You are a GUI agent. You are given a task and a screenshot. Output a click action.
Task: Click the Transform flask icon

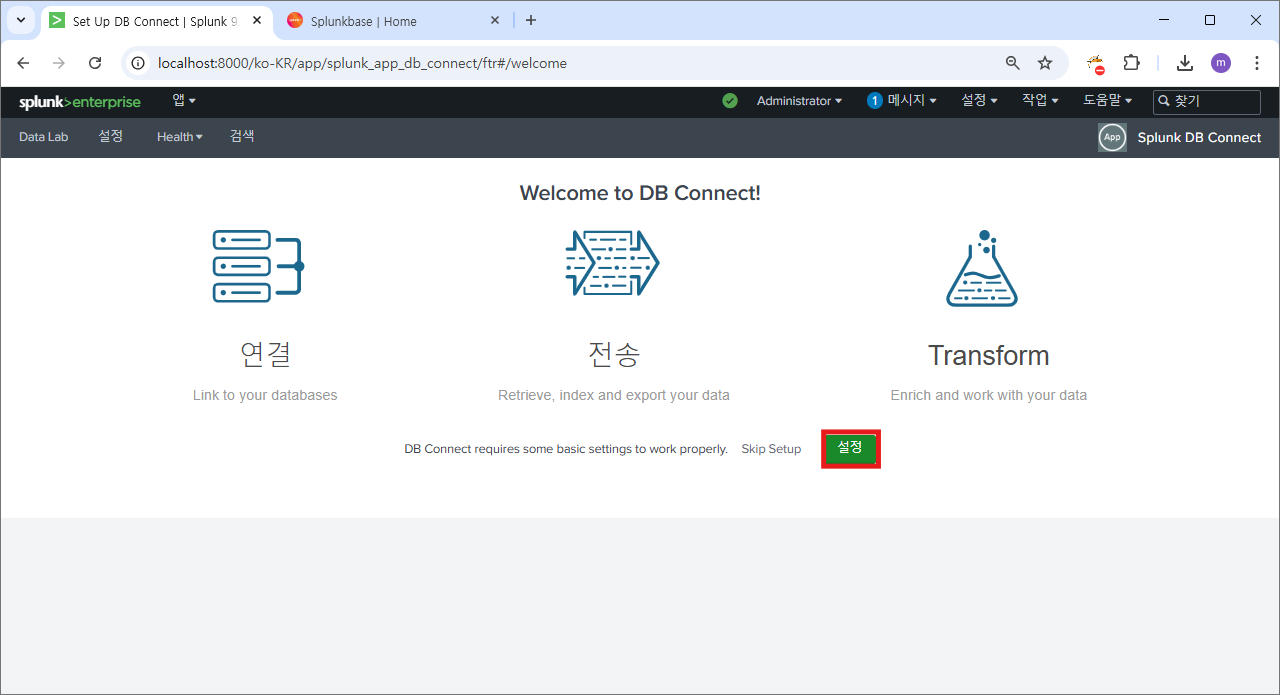tap(982, 268)
